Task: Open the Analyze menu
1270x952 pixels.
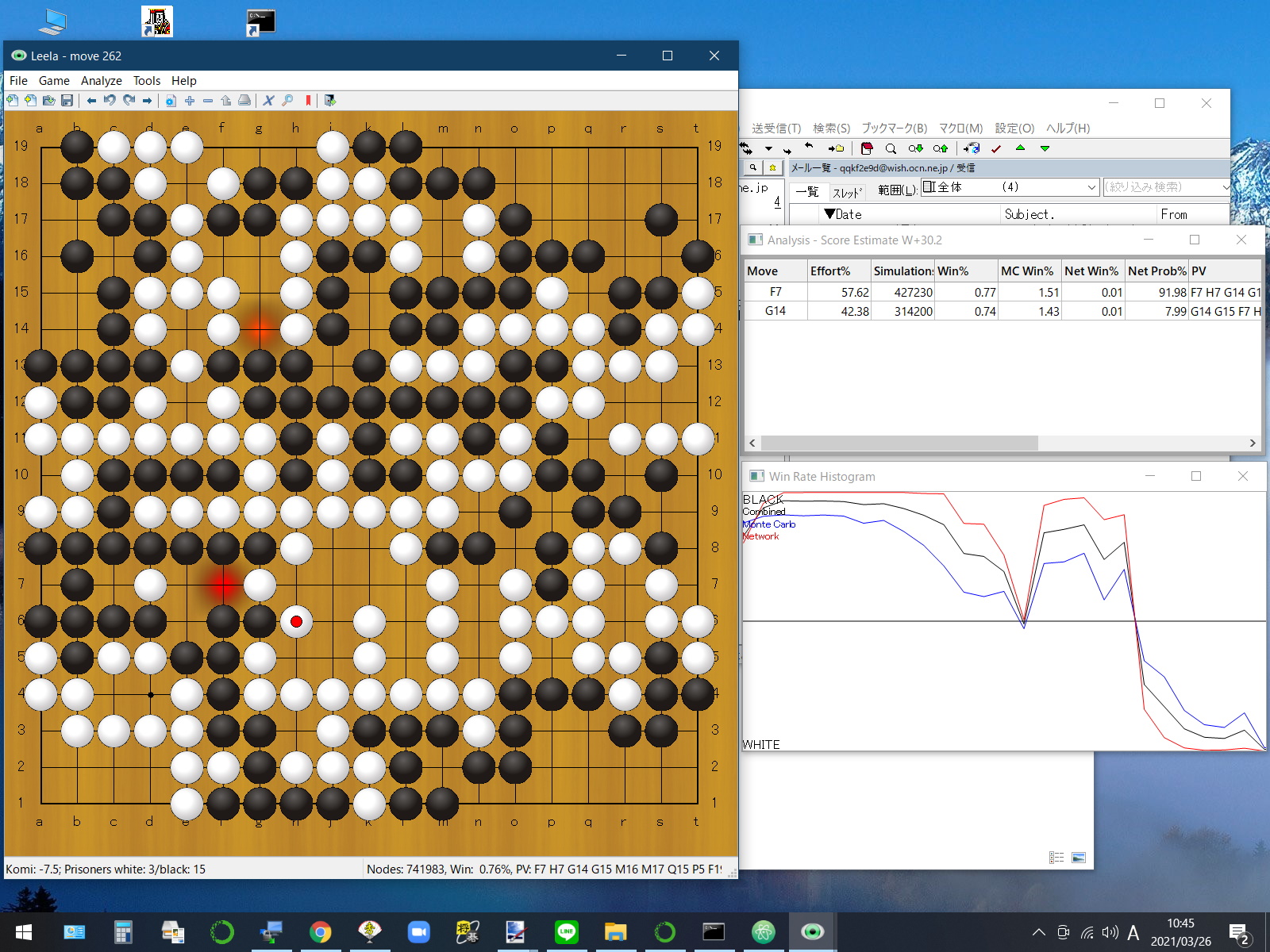Action: pos(101,81)
